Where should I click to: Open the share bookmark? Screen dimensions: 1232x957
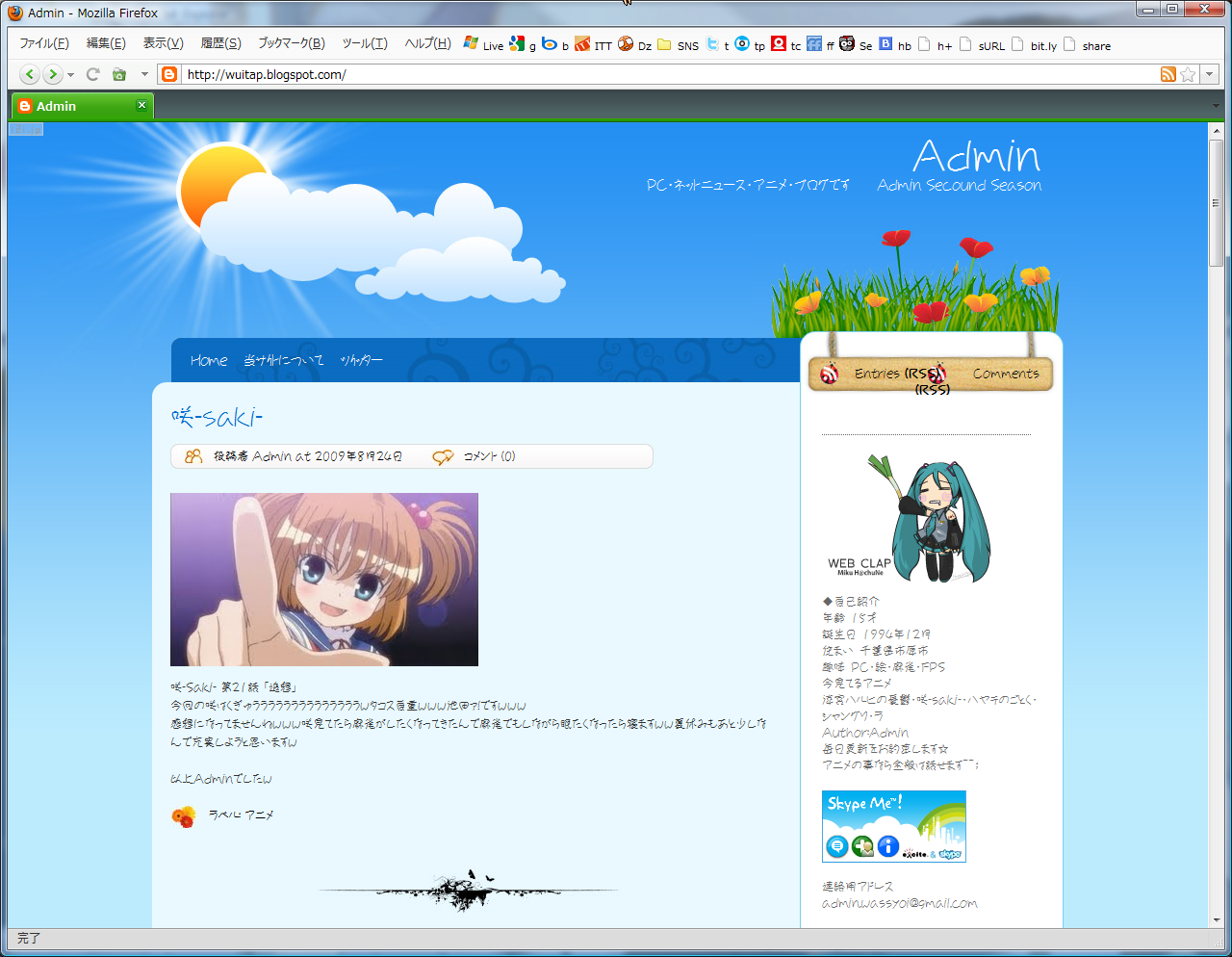(x=1087, y=44)
